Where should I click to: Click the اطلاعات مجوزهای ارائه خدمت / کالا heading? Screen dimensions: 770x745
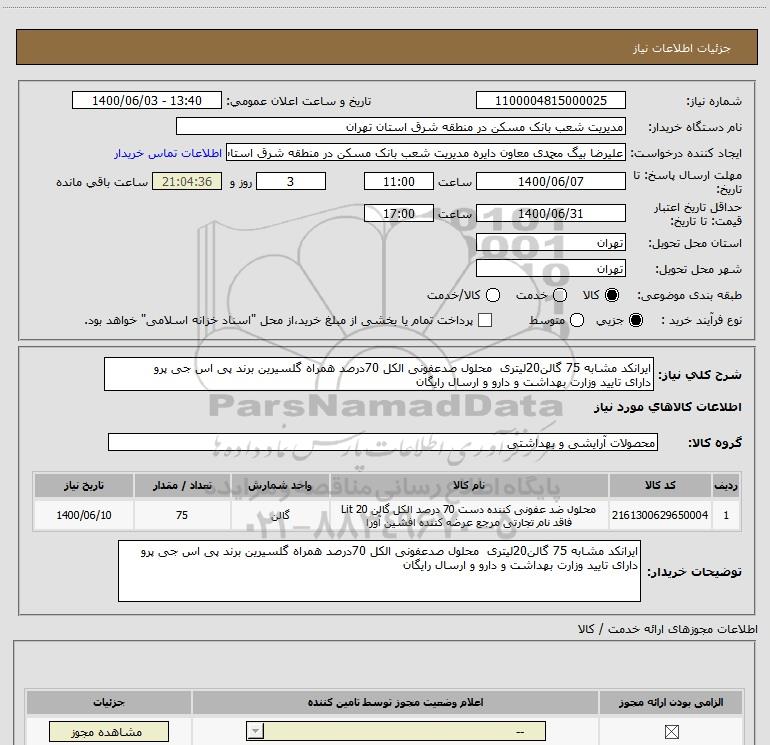click(667, 629)
